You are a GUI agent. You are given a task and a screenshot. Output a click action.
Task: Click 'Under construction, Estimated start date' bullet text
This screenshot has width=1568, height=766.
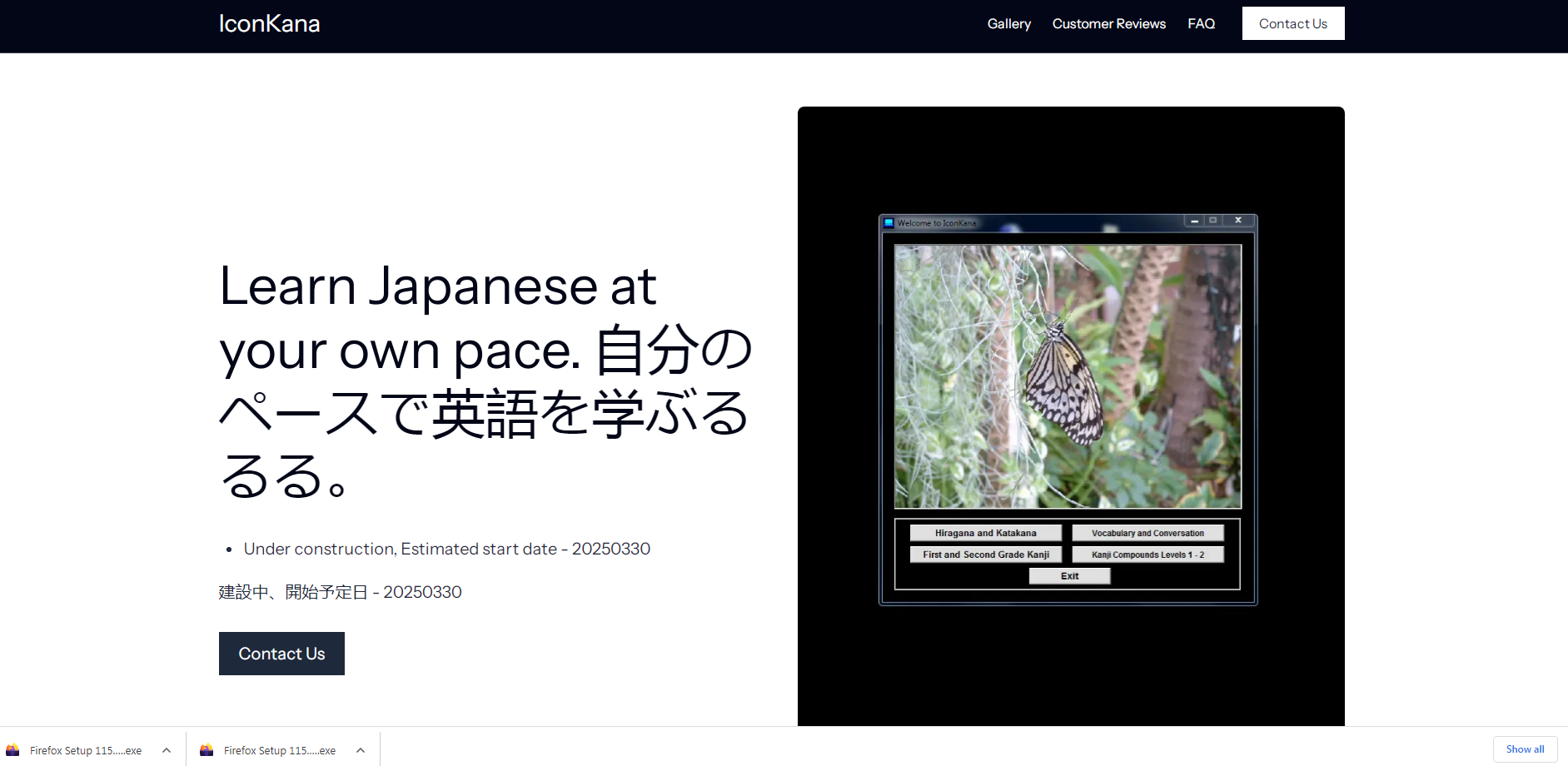tap(446, 549)
